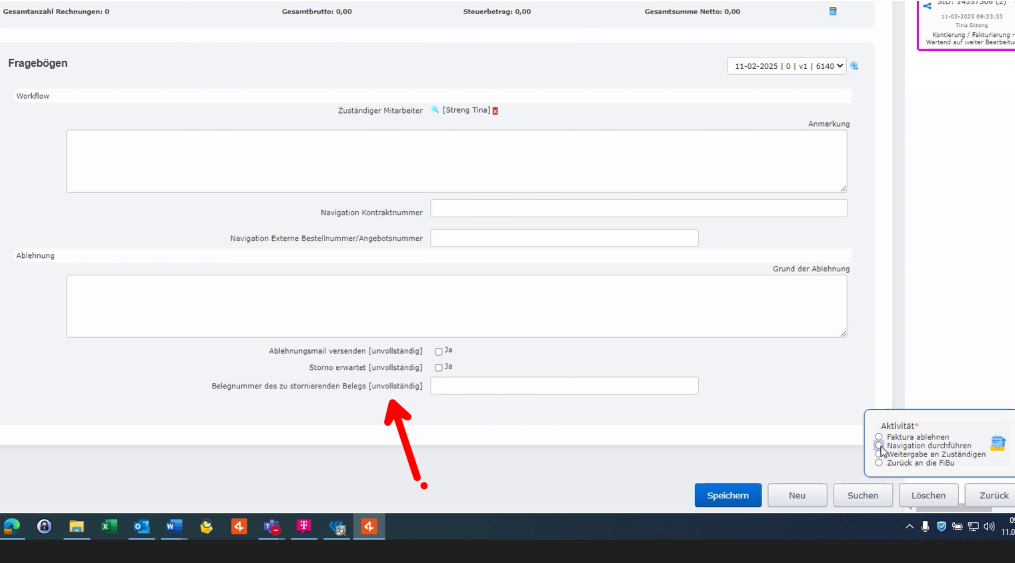
Task: Remove assigned employee Streng Tina via red icon
Action: pyautogui.click(x=495, y=111)
